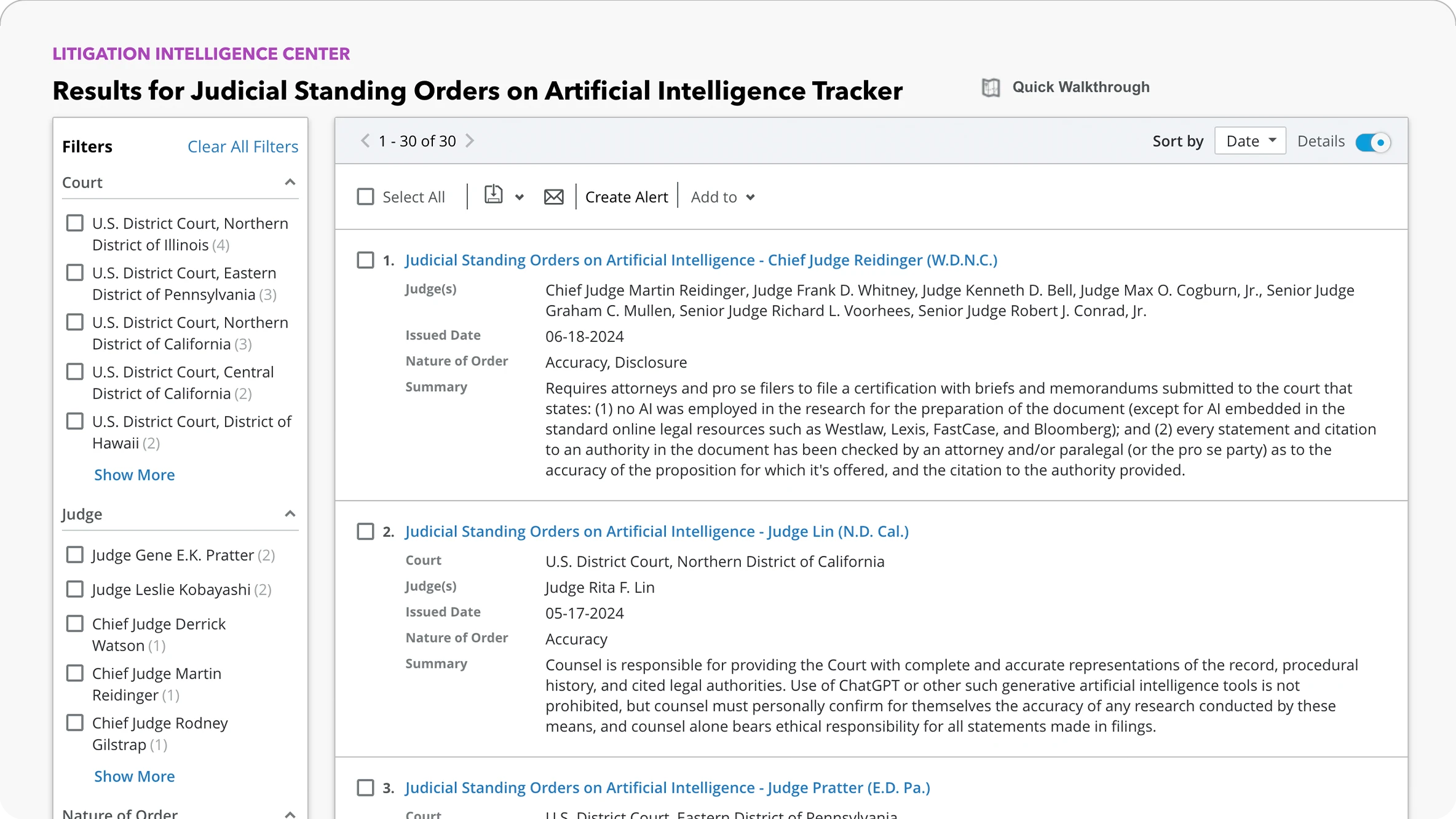The image size is (1456, 819).
Task: Check Northern District of Illinois filter
Action: (x=75, y=223)
